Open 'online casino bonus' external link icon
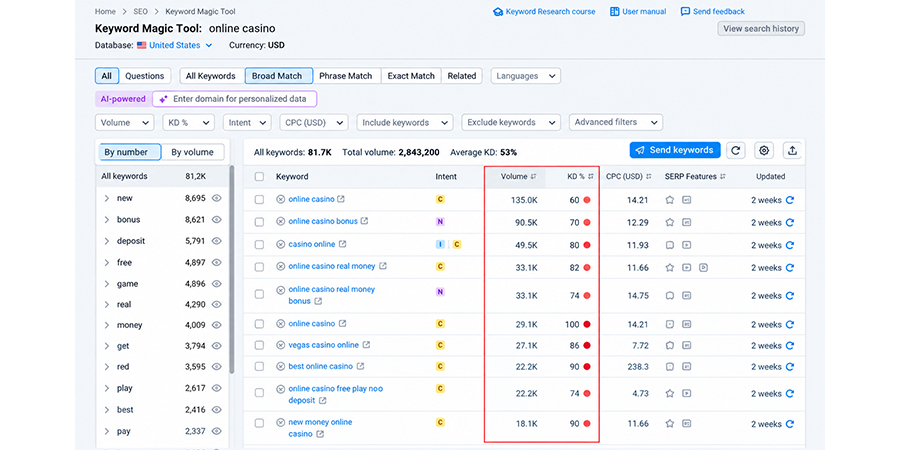900x450 pixels. [364, 221]
